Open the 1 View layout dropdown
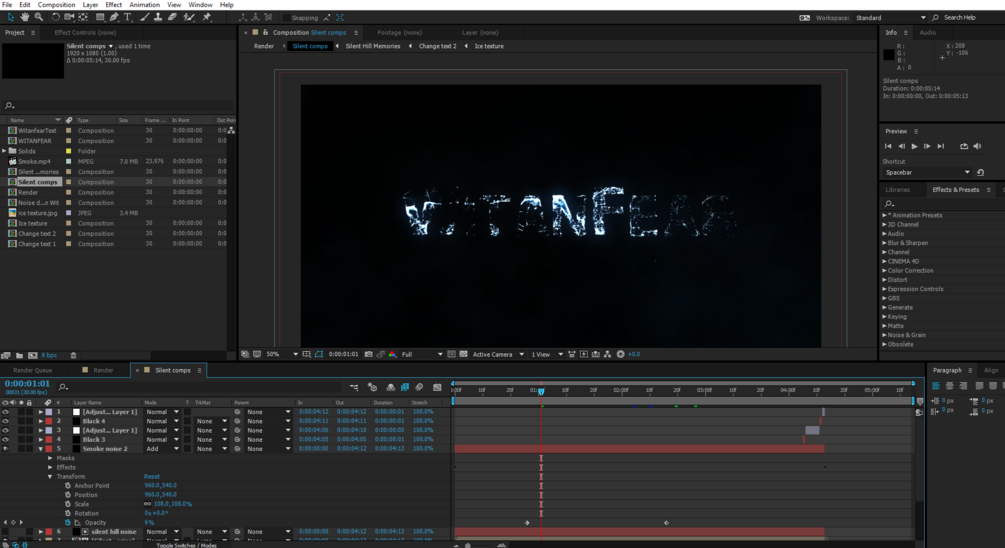 547,354
